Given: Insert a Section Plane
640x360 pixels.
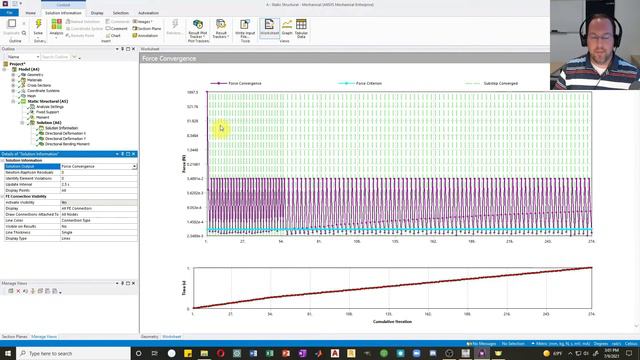Looking at the screenshot, I should pyautogui.click(x=147, y=29).
